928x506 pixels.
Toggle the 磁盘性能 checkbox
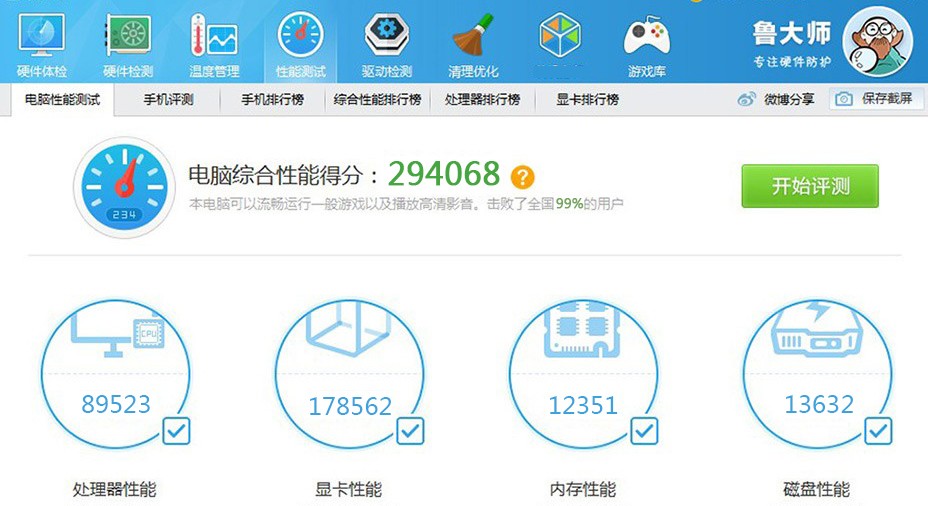(878, 431)
